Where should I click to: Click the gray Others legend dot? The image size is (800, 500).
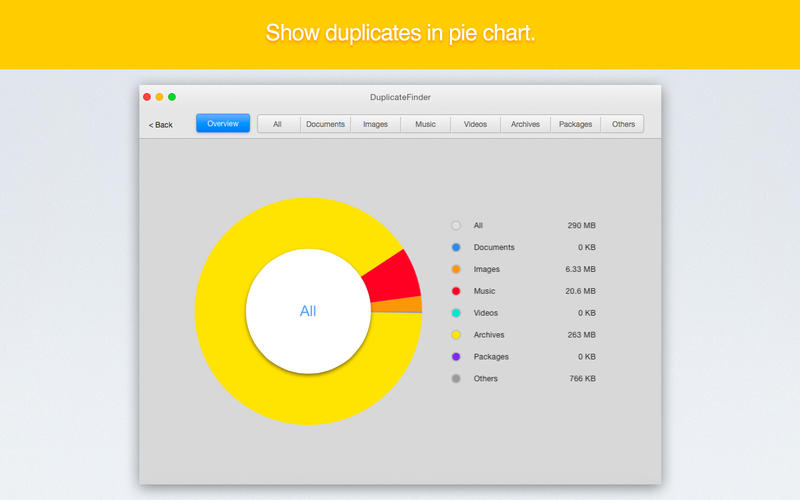click(x=456, y=379)
